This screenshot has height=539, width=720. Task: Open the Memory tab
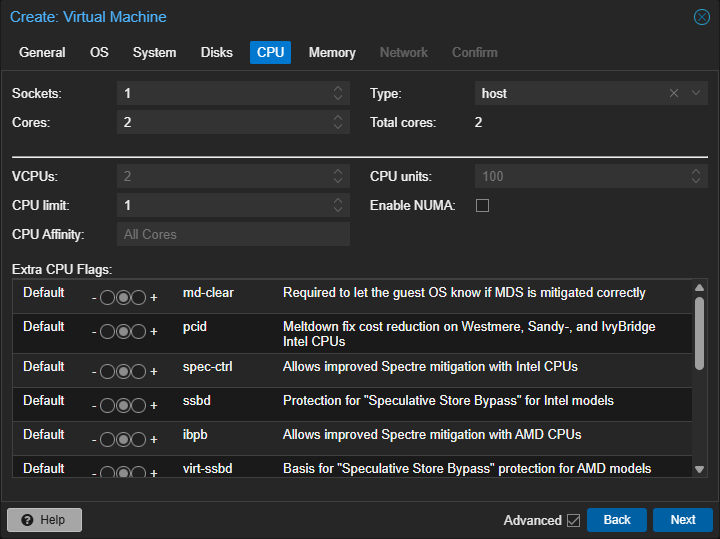(x=332, y=52)
